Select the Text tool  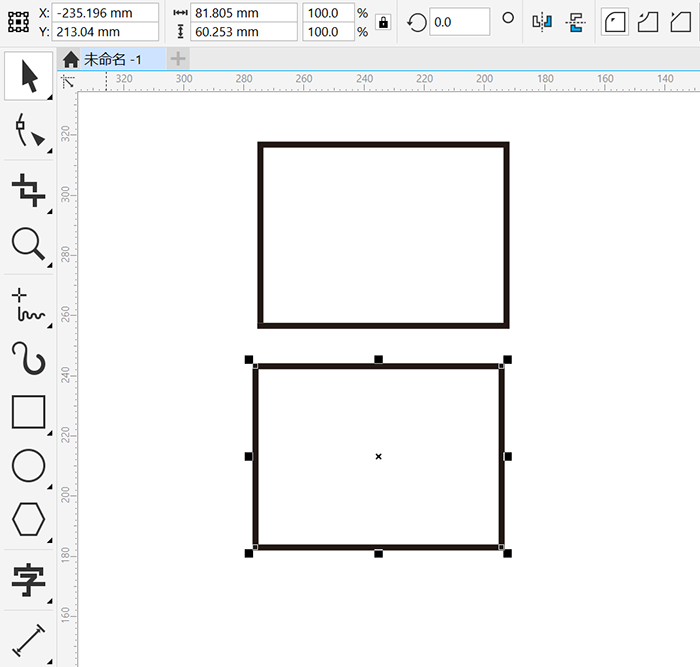[x=28, y=577]
